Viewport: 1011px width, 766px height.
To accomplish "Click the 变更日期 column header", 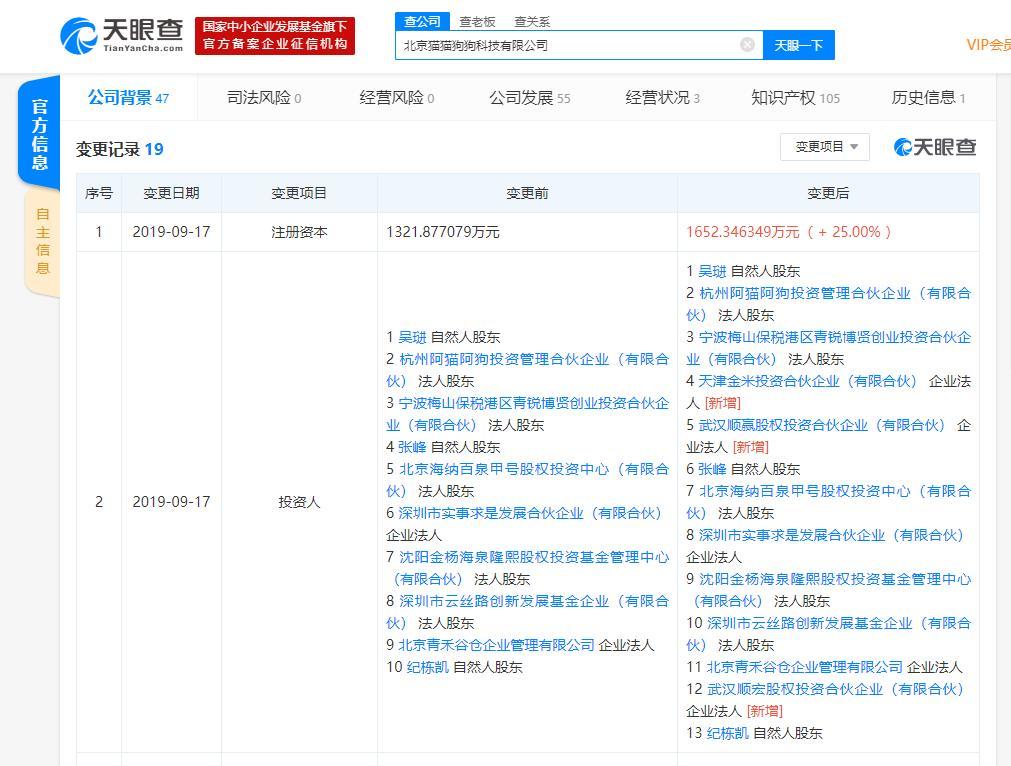I will click(172, 193).
